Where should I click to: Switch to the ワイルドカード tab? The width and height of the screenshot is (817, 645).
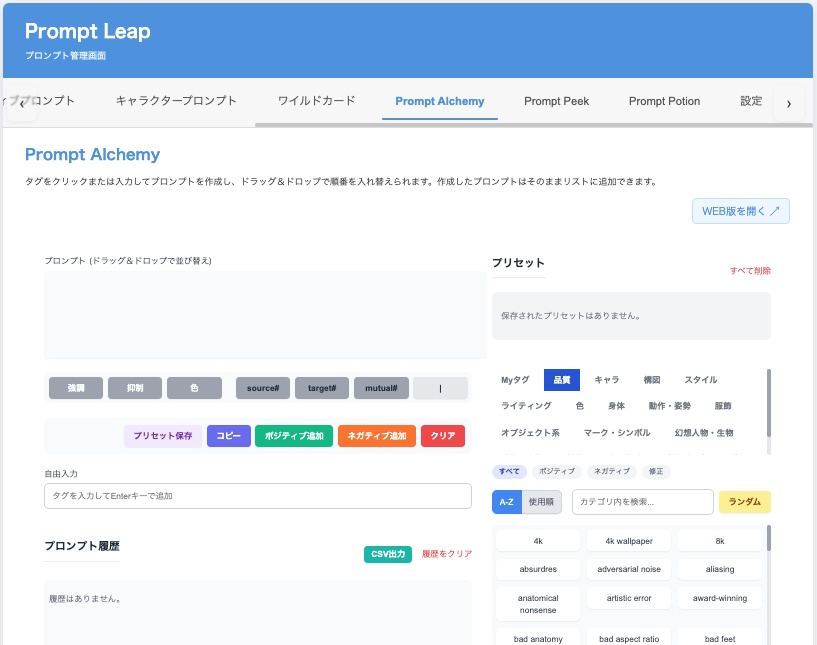point(316,101)
